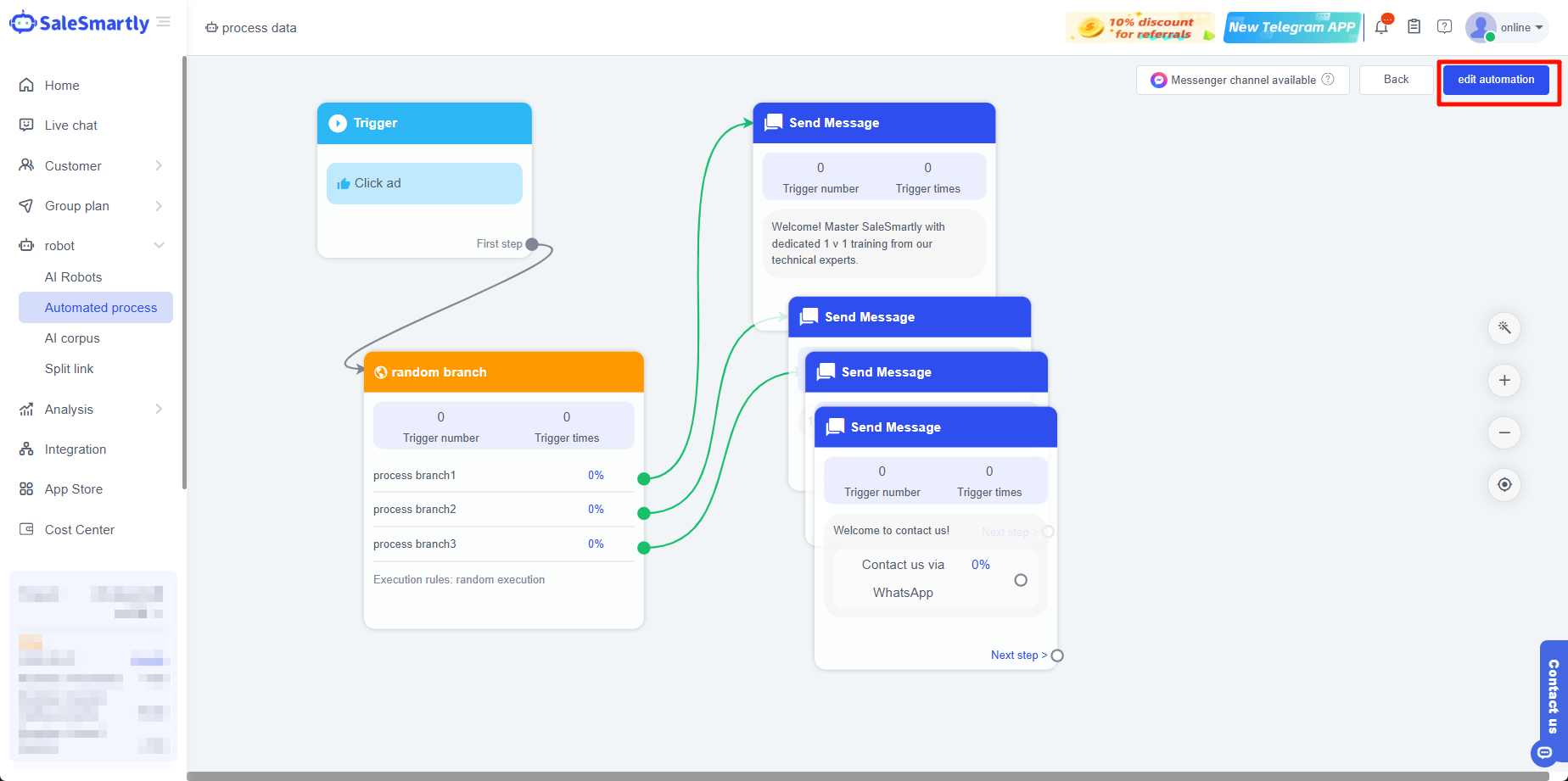Click the auto-arrange magic wand button
1568x781 pixels.
(1504, 328)
